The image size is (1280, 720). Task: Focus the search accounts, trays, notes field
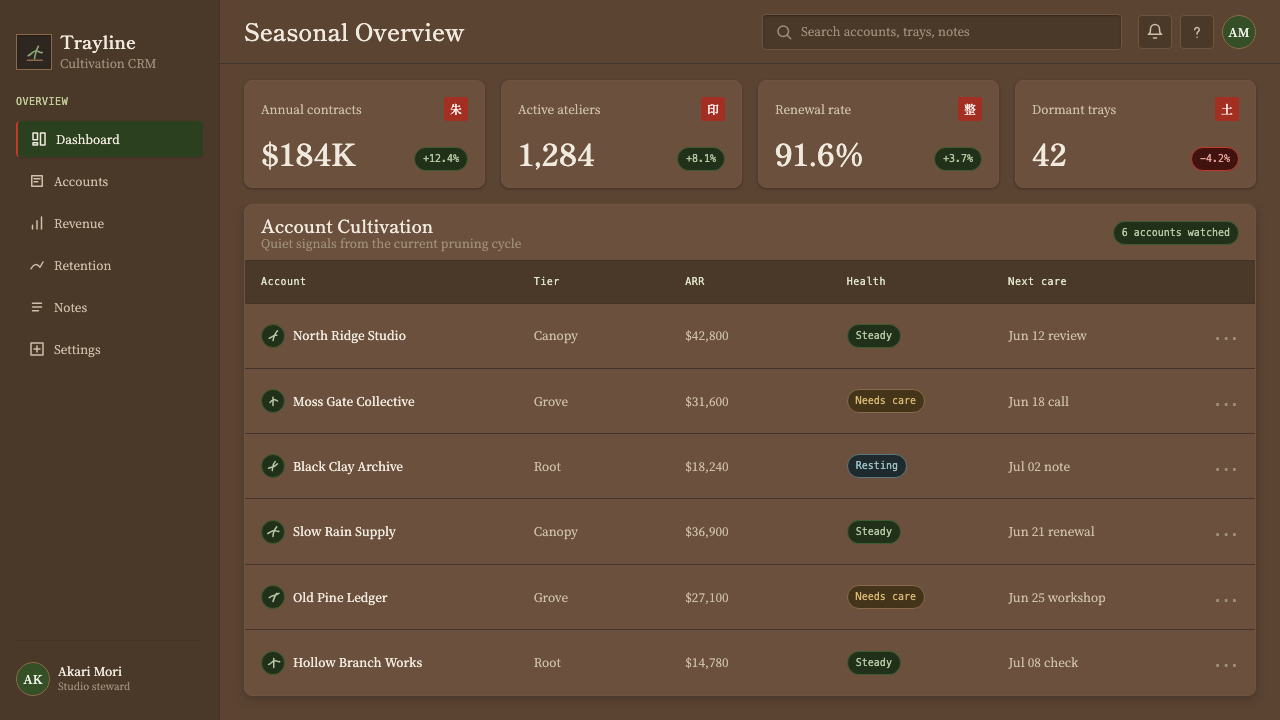tap(942, 32)
